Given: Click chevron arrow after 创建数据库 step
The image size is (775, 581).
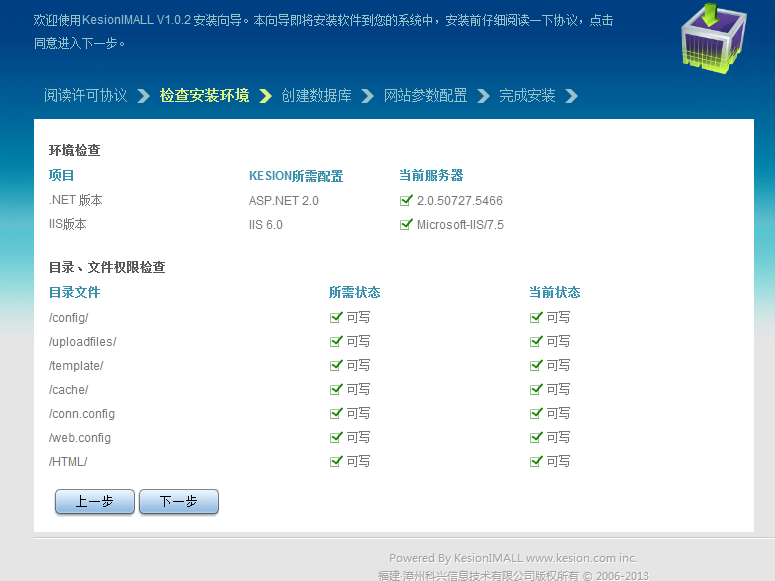Looking at the screenshot, I should point(367,96).
